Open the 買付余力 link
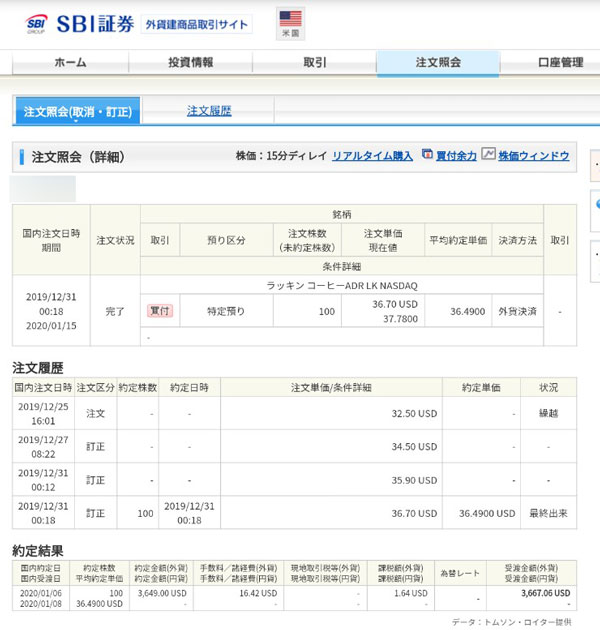The height and width of the screenshot is (630, 600). coord(456,156)
